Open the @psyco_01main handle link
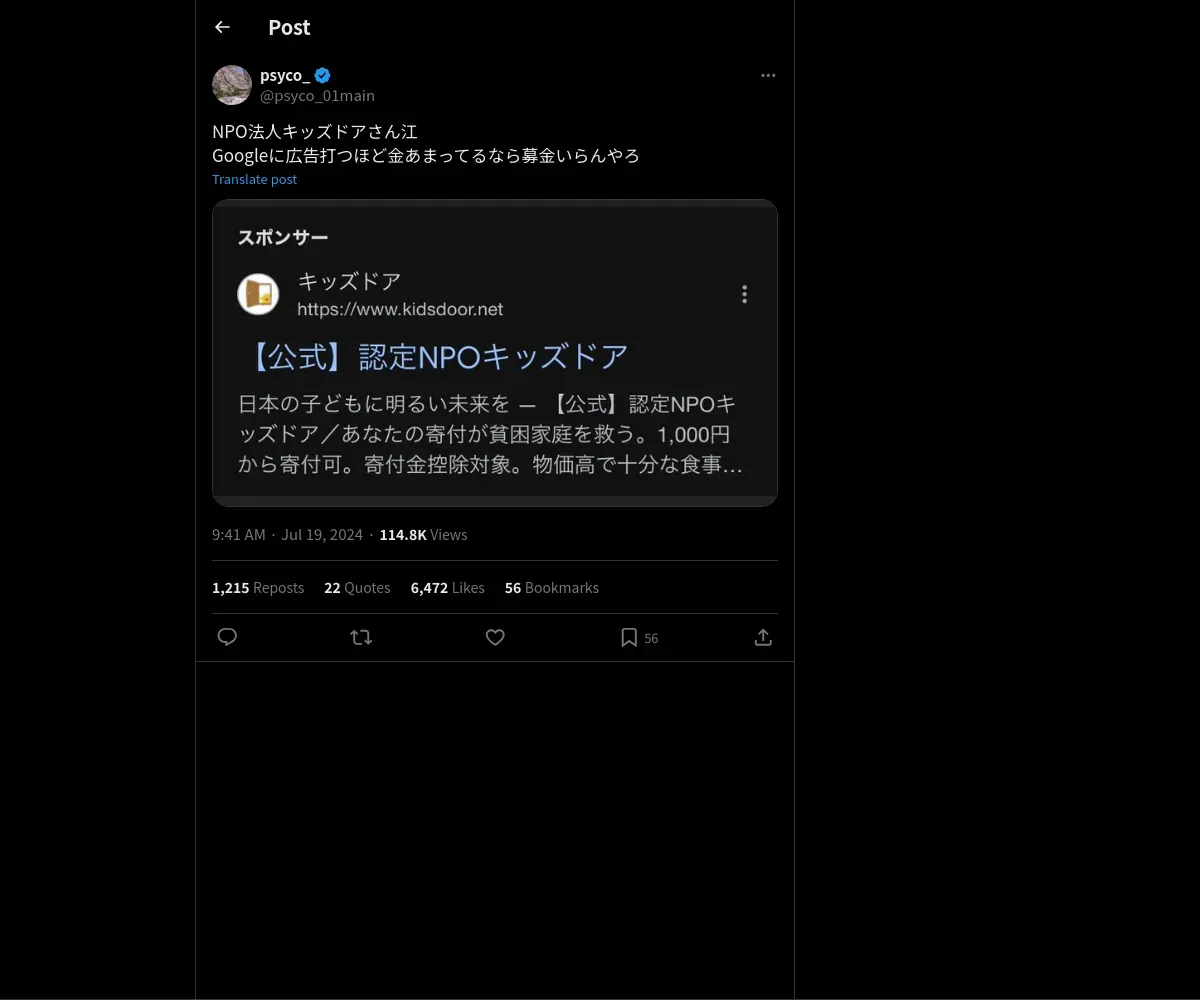The height and width of the screenshot is (1000, 1200). coord(317,96)
